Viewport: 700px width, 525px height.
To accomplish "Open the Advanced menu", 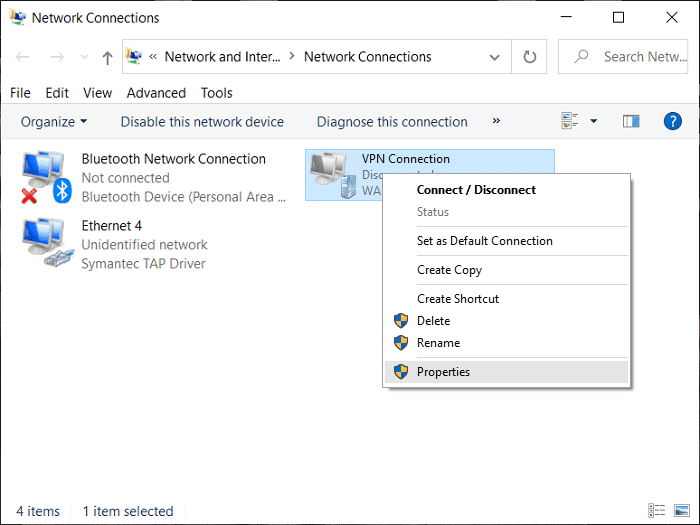I will tap(156, 93).
